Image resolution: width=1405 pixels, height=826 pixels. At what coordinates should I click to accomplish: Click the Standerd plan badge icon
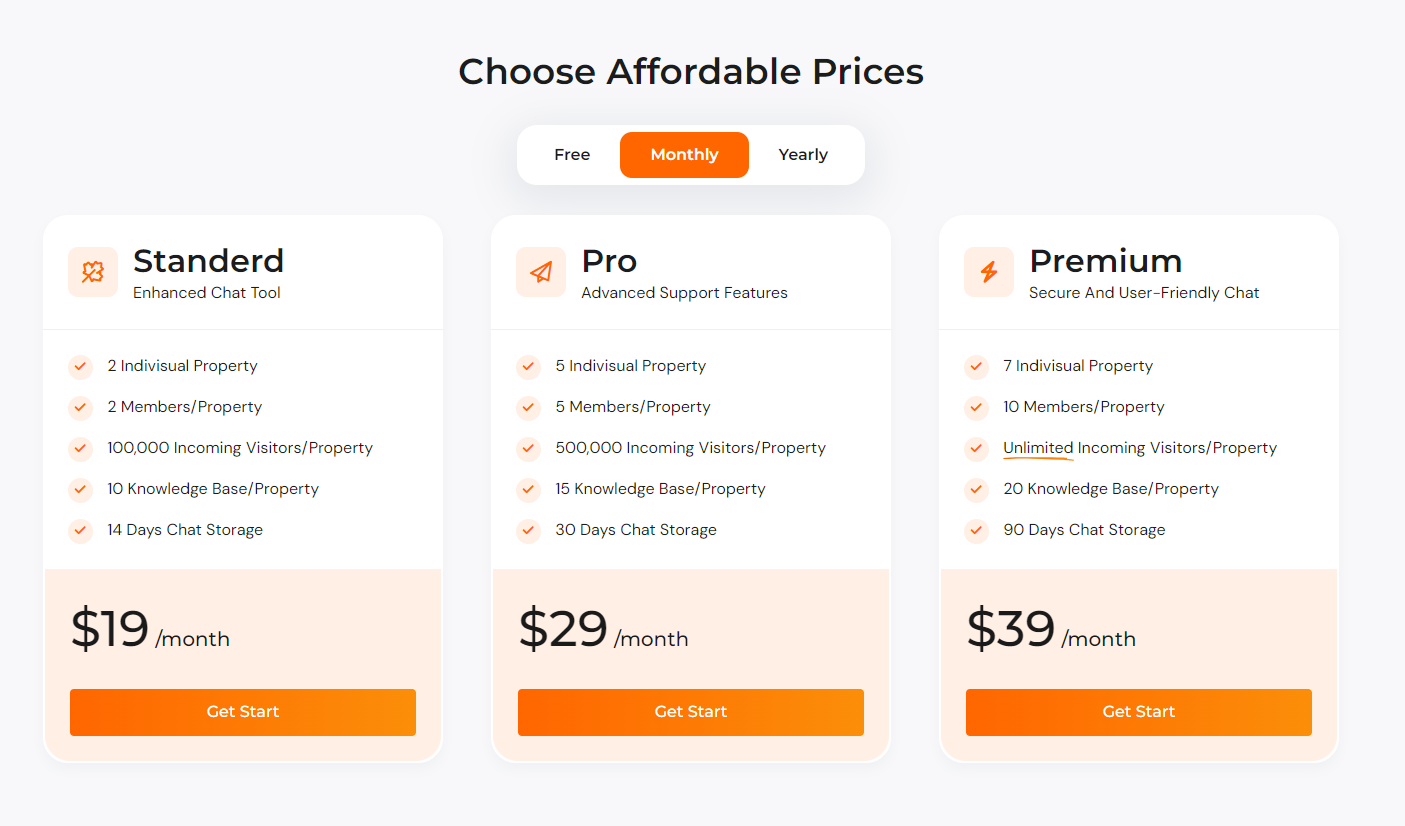pyautogui.click(x=93, y=272)
